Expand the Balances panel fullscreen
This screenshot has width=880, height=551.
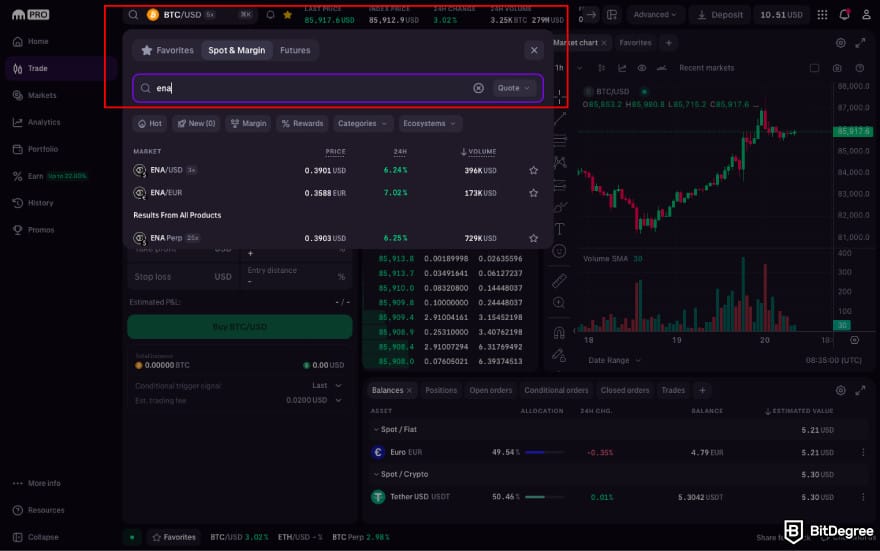point(860,390)
